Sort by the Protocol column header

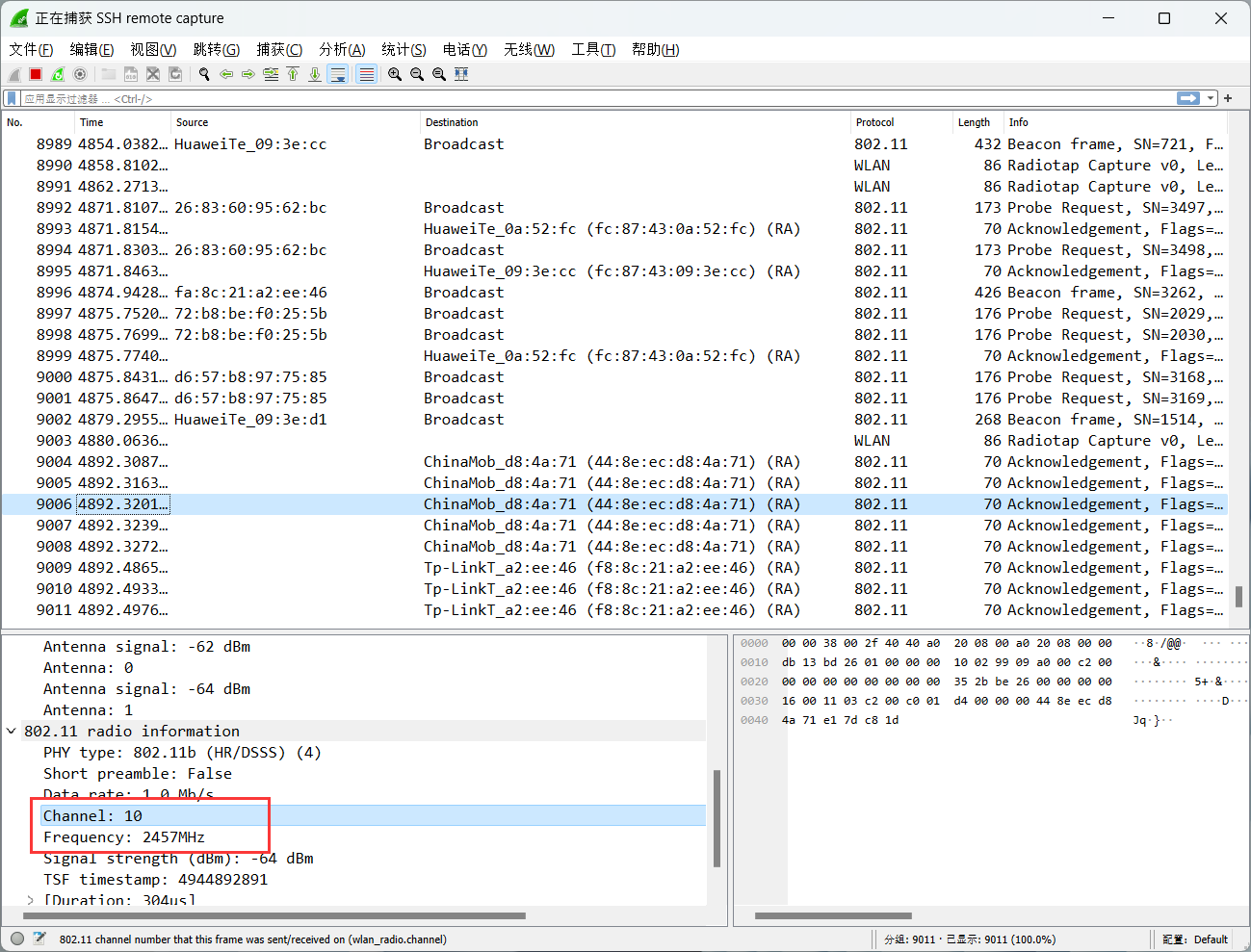pyautogui.click(x=901, y=122)
